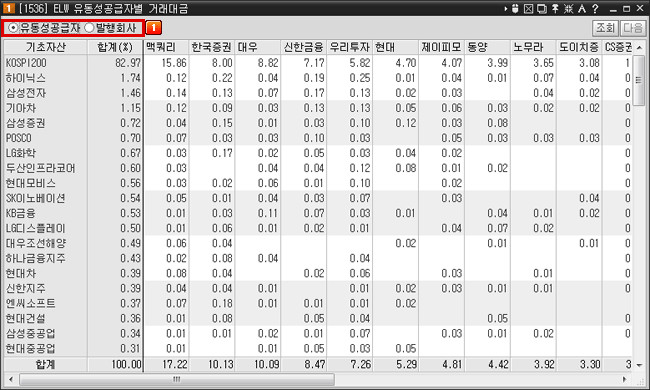650x390 pixels.
Task: Click the vertical scrollbar up arrow
Action: click(640, 47)
